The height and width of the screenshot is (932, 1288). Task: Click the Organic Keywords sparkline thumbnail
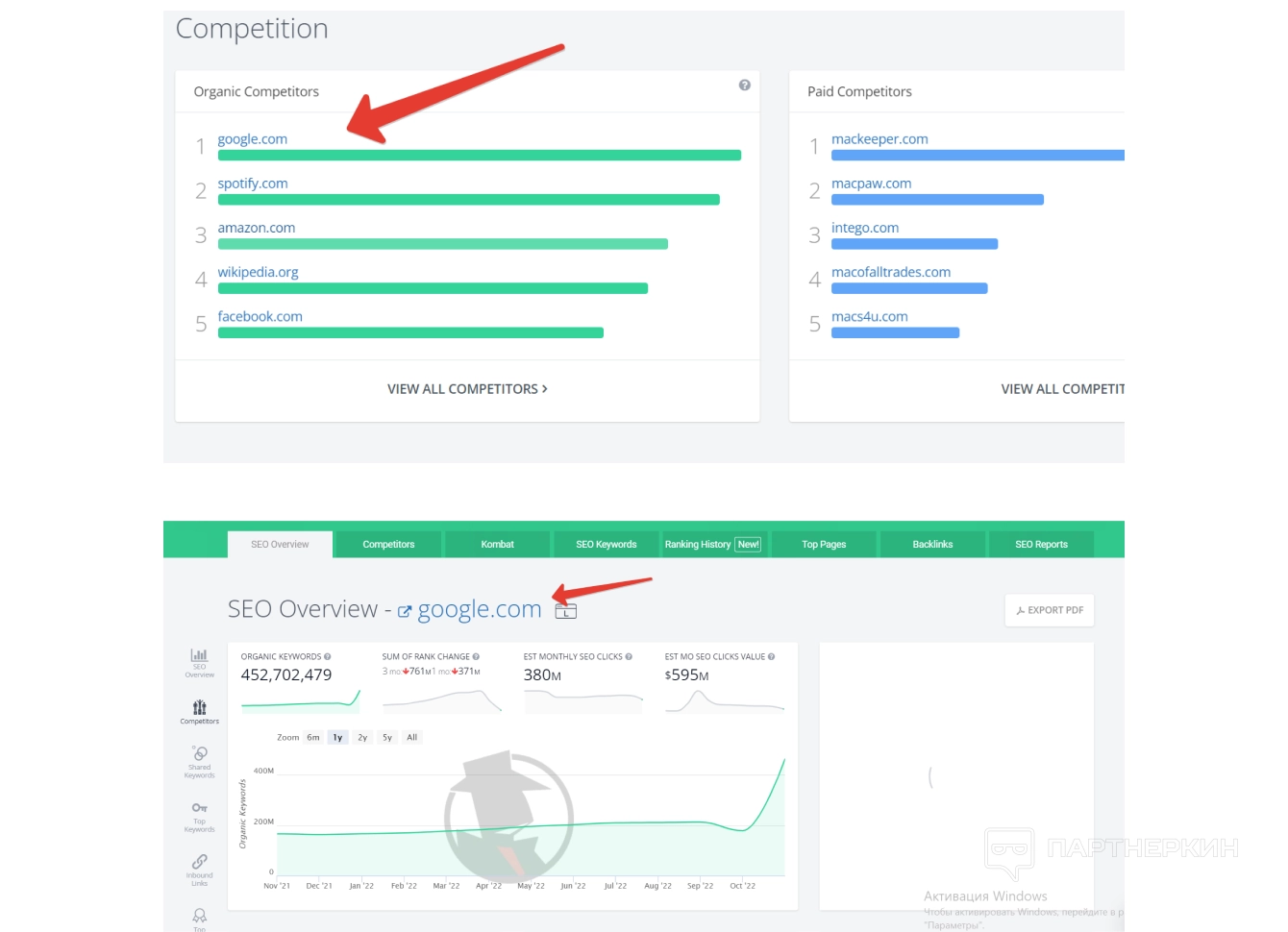pos(301,701)
